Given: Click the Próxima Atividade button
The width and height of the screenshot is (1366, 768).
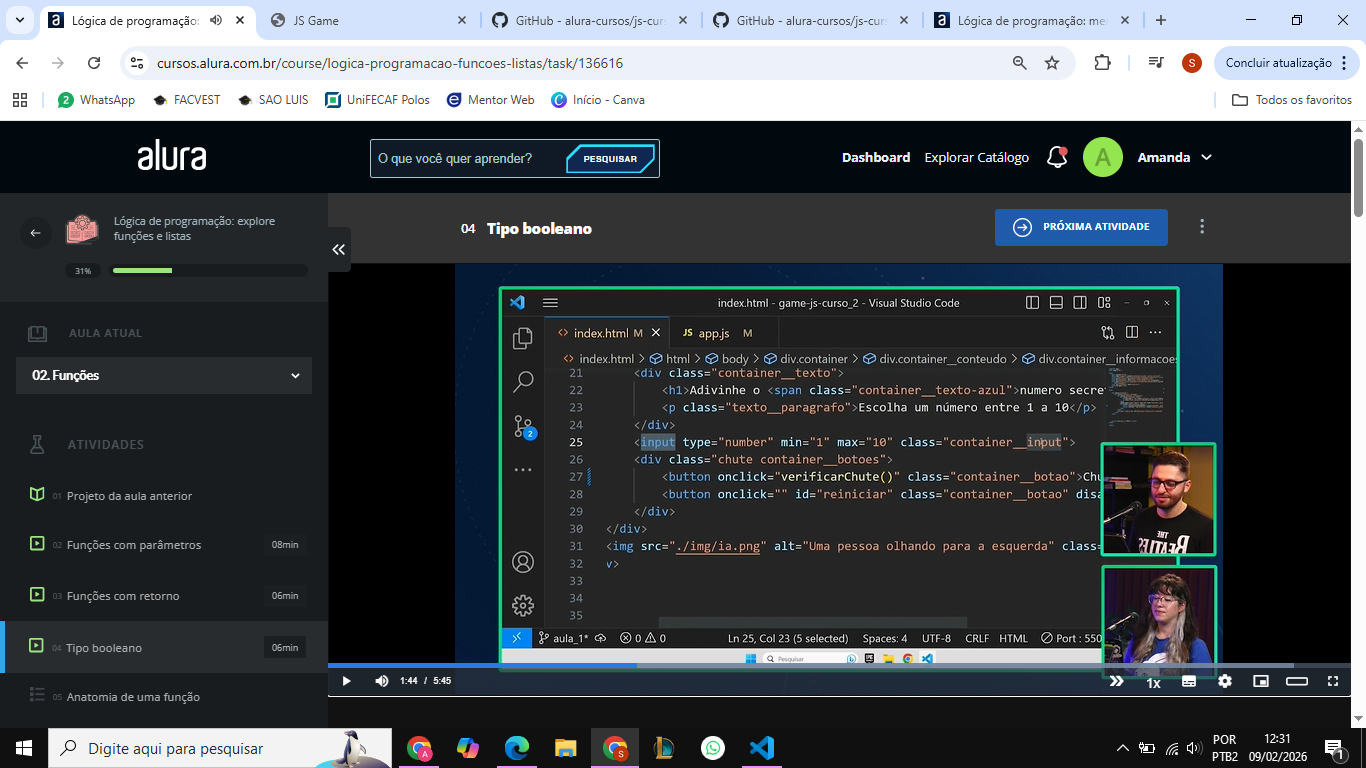Looking at the screenshot, I should [x=1081, y=227].
